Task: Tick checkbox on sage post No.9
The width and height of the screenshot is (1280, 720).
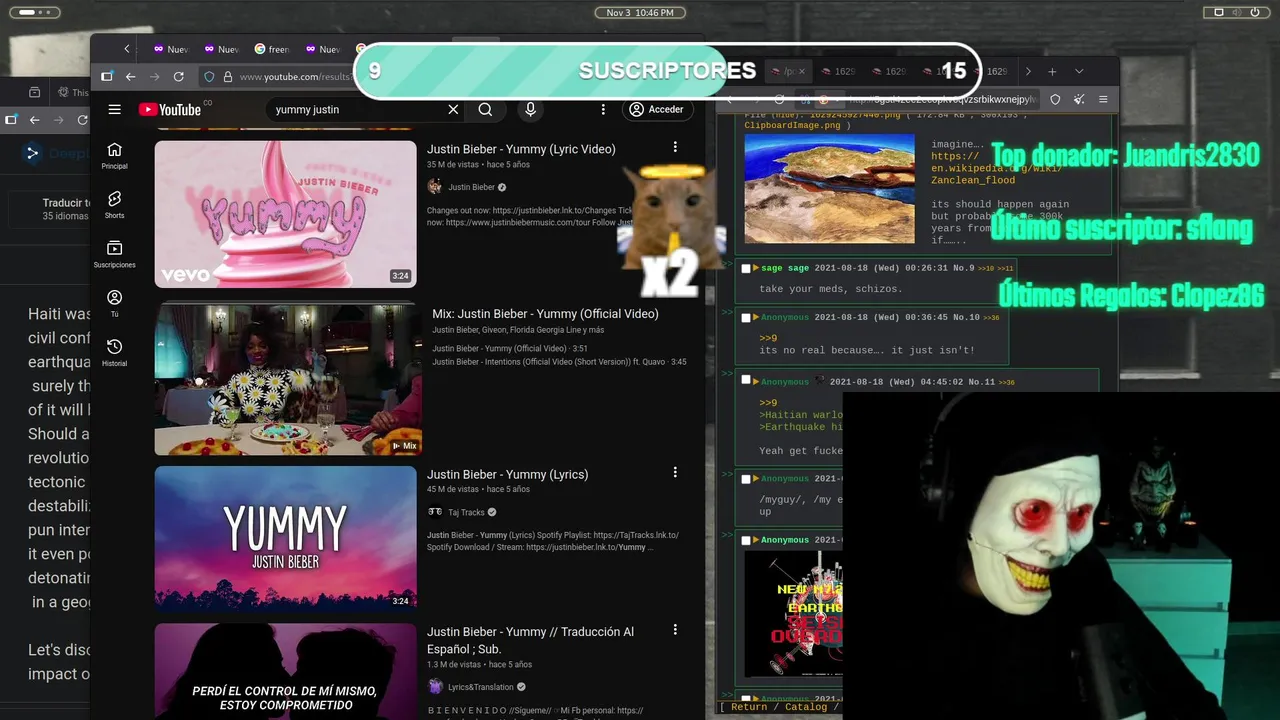Action: tap(746, 269)
